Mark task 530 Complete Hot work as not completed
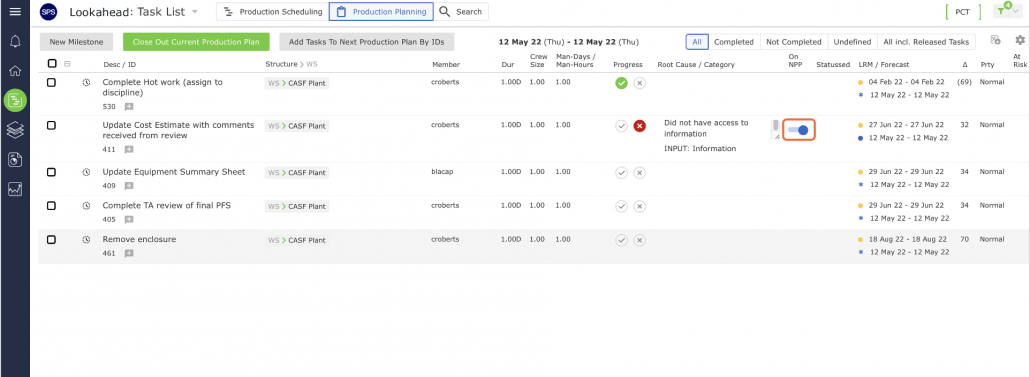The image size is (1030, 377). (640, 83)
